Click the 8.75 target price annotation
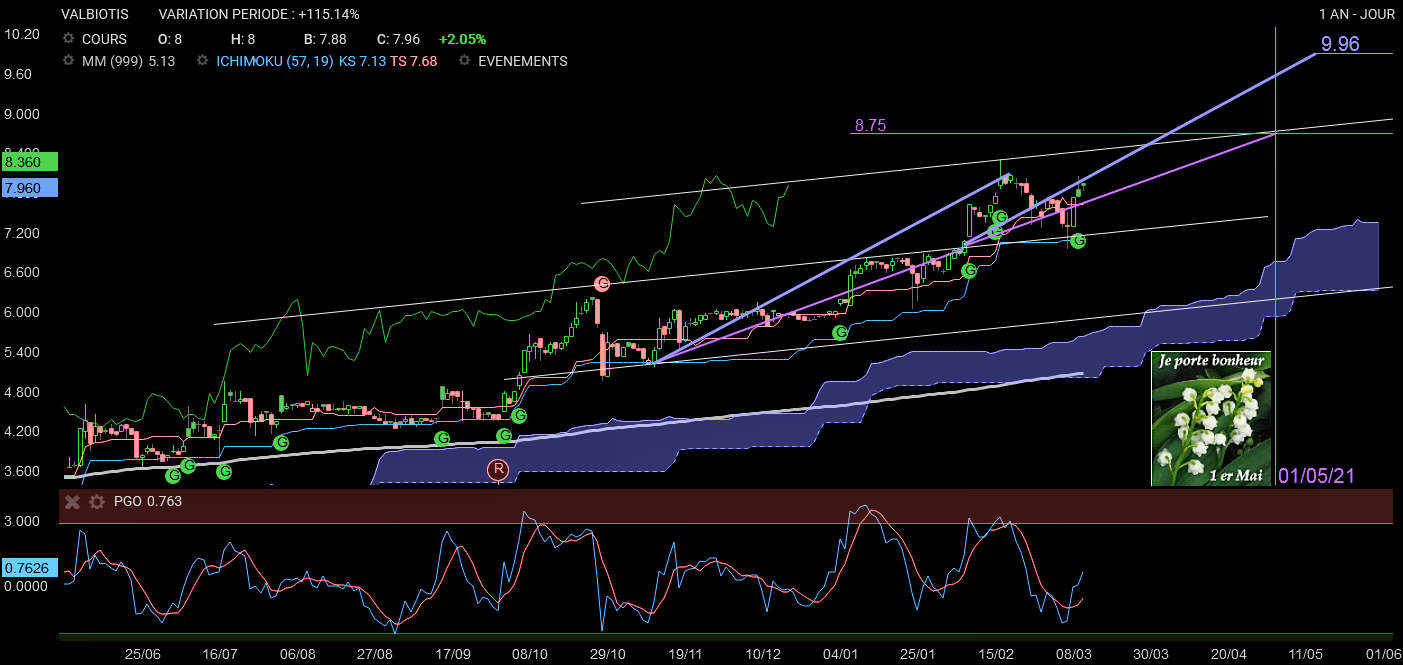 pyautogui.click(x=870, y=126)
